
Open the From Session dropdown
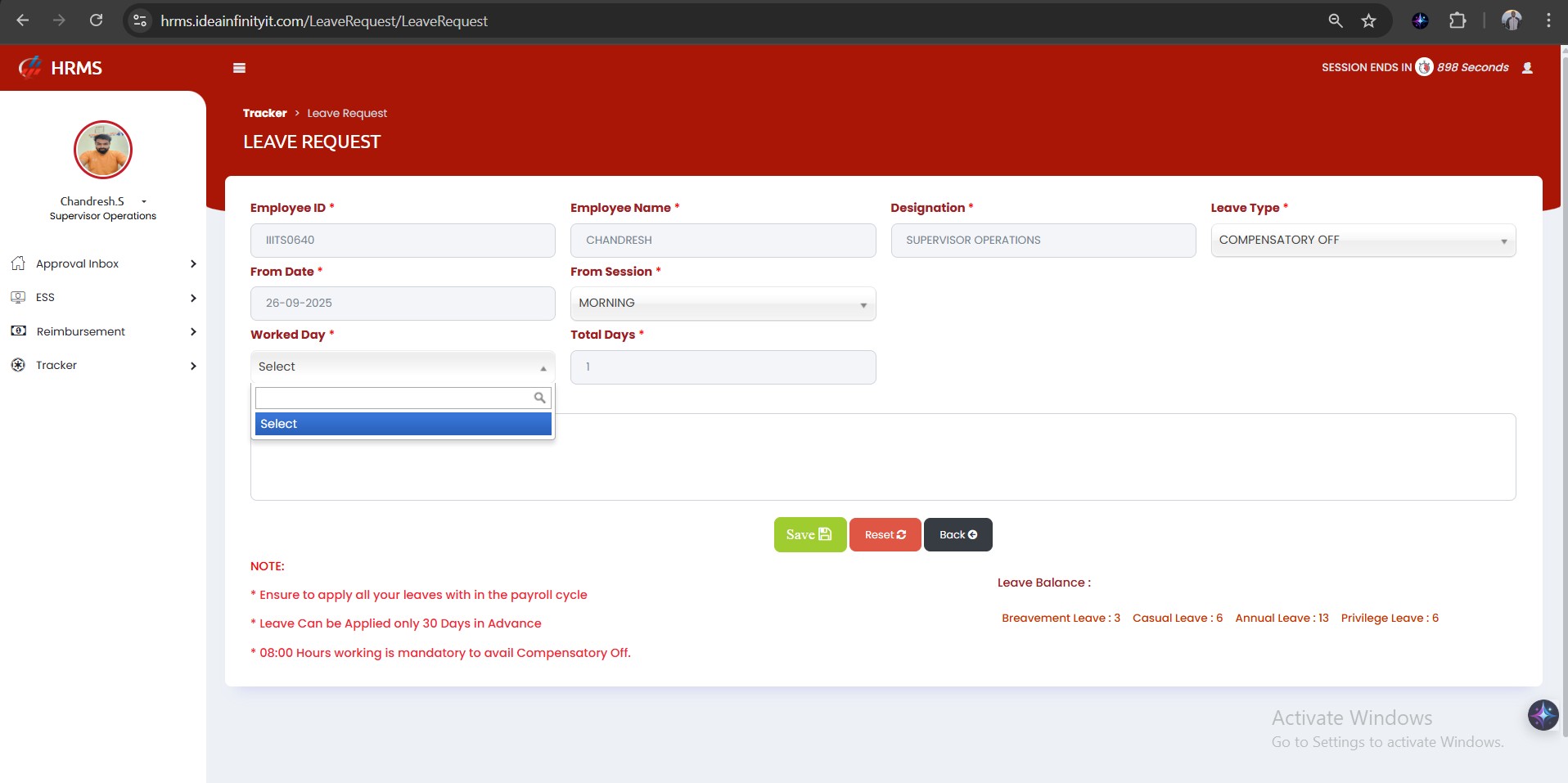[723, 304]
